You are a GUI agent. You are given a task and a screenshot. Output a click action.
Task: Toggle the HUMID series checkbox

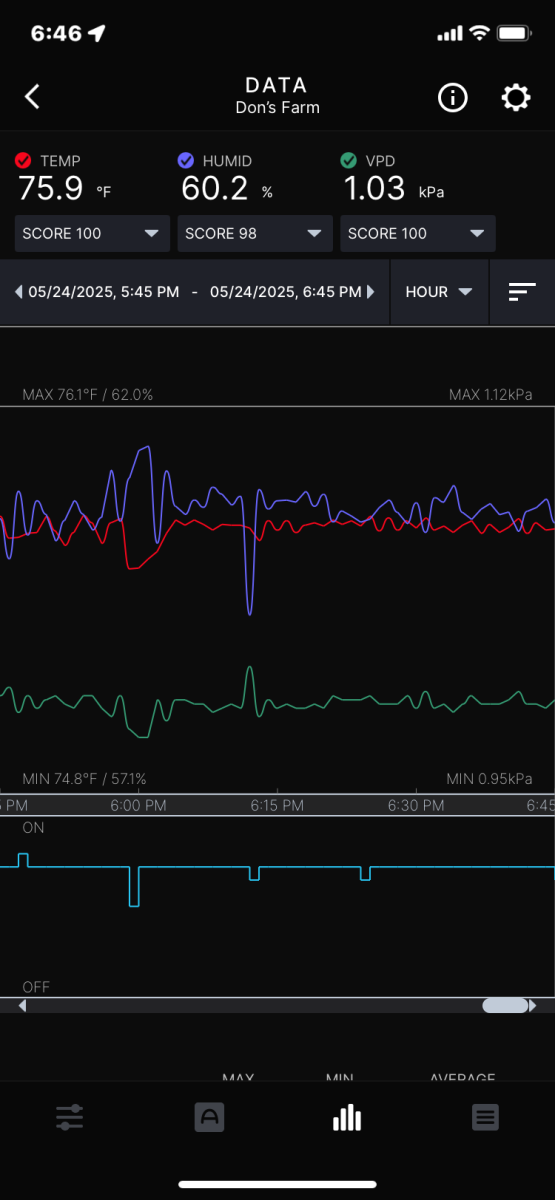coord(185,160)
